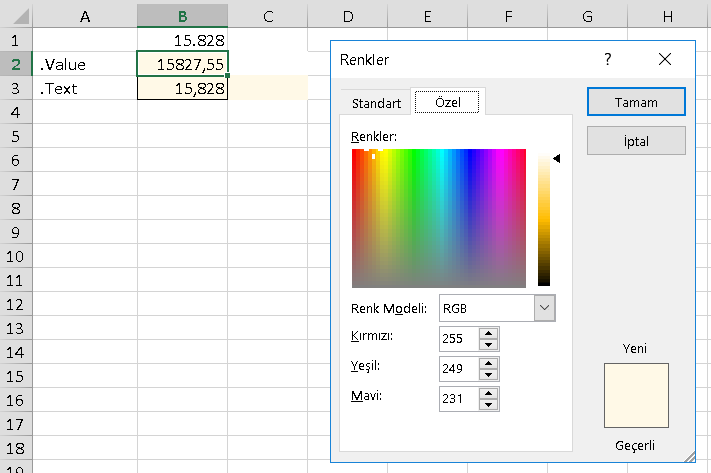Select column D header
Screen dimensions: 711x473
pos(348,16)
